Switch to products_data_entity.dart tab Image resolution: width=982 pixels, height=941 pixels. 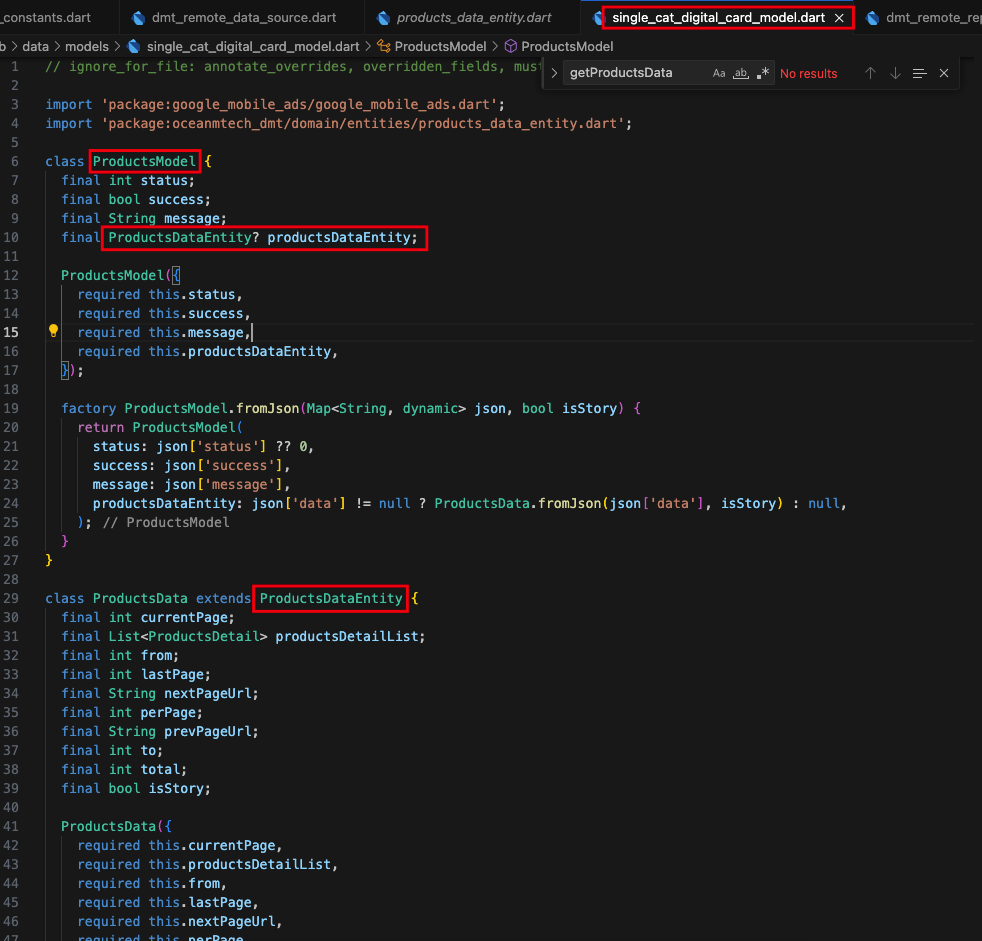click(x=465, y=18)
